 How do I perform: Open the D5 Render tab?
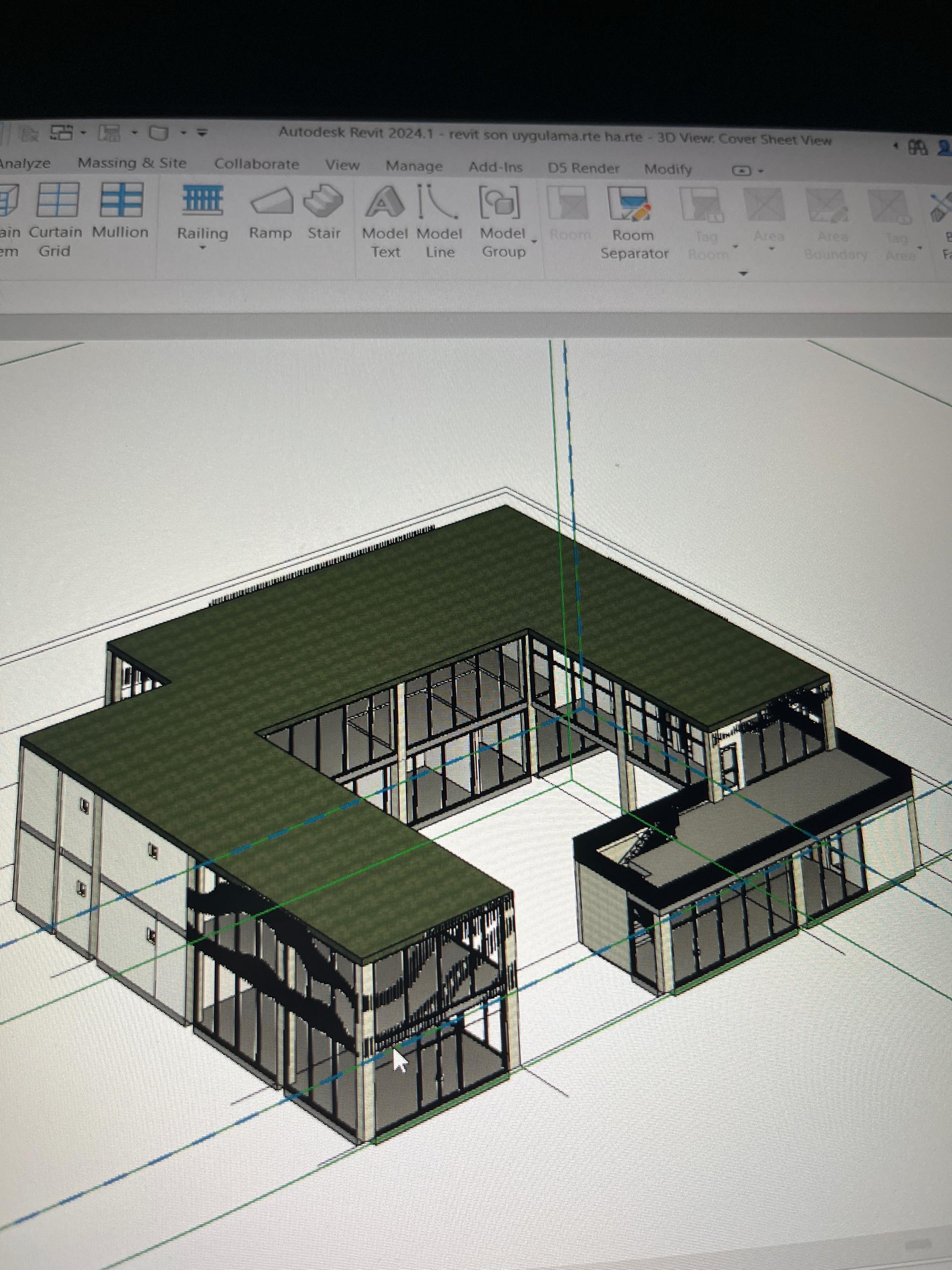[x=583, y=168]
